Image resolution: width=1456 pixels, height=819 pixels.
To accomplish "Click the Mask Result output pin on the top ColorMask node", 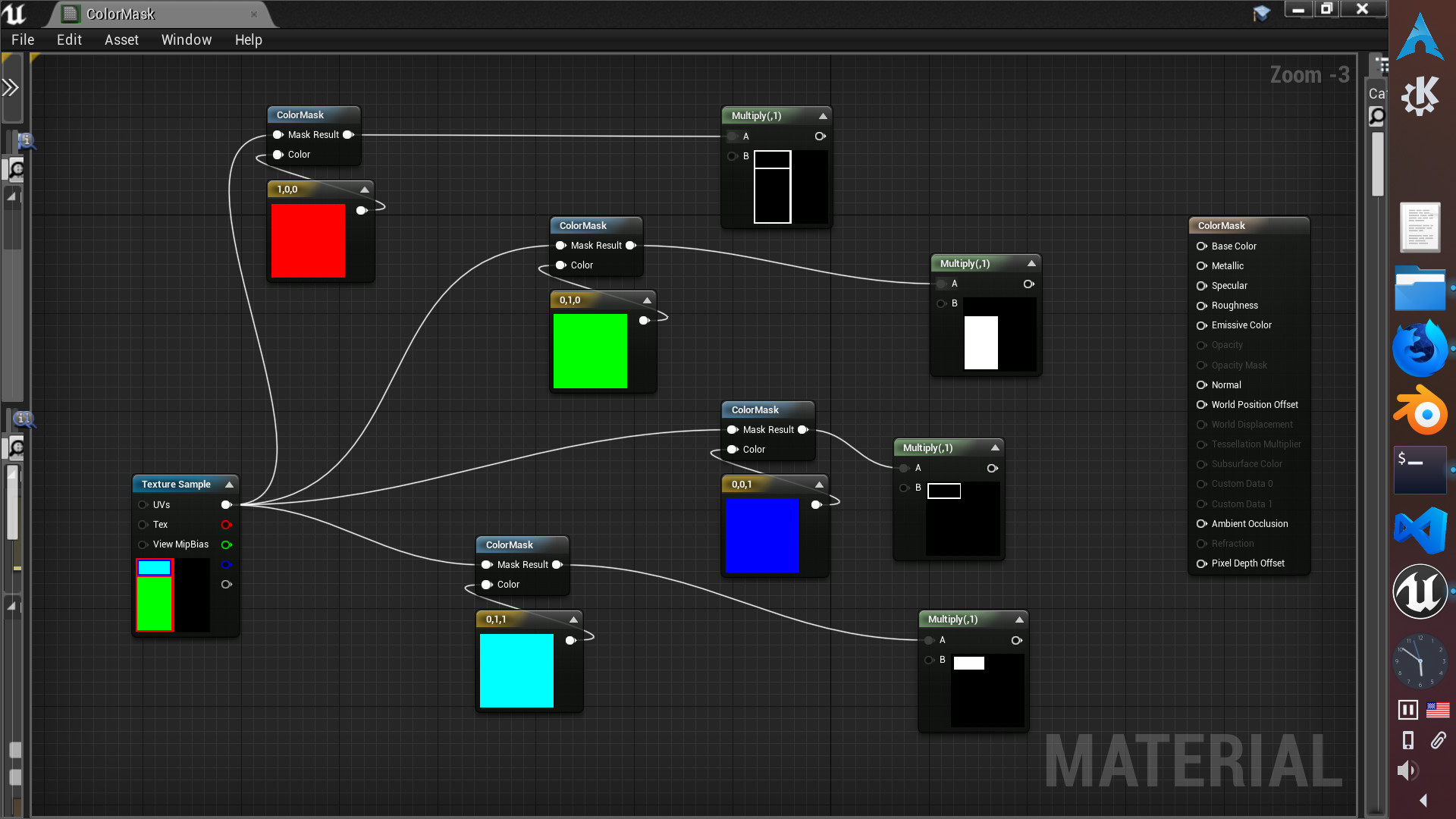I will pos(349,134).
